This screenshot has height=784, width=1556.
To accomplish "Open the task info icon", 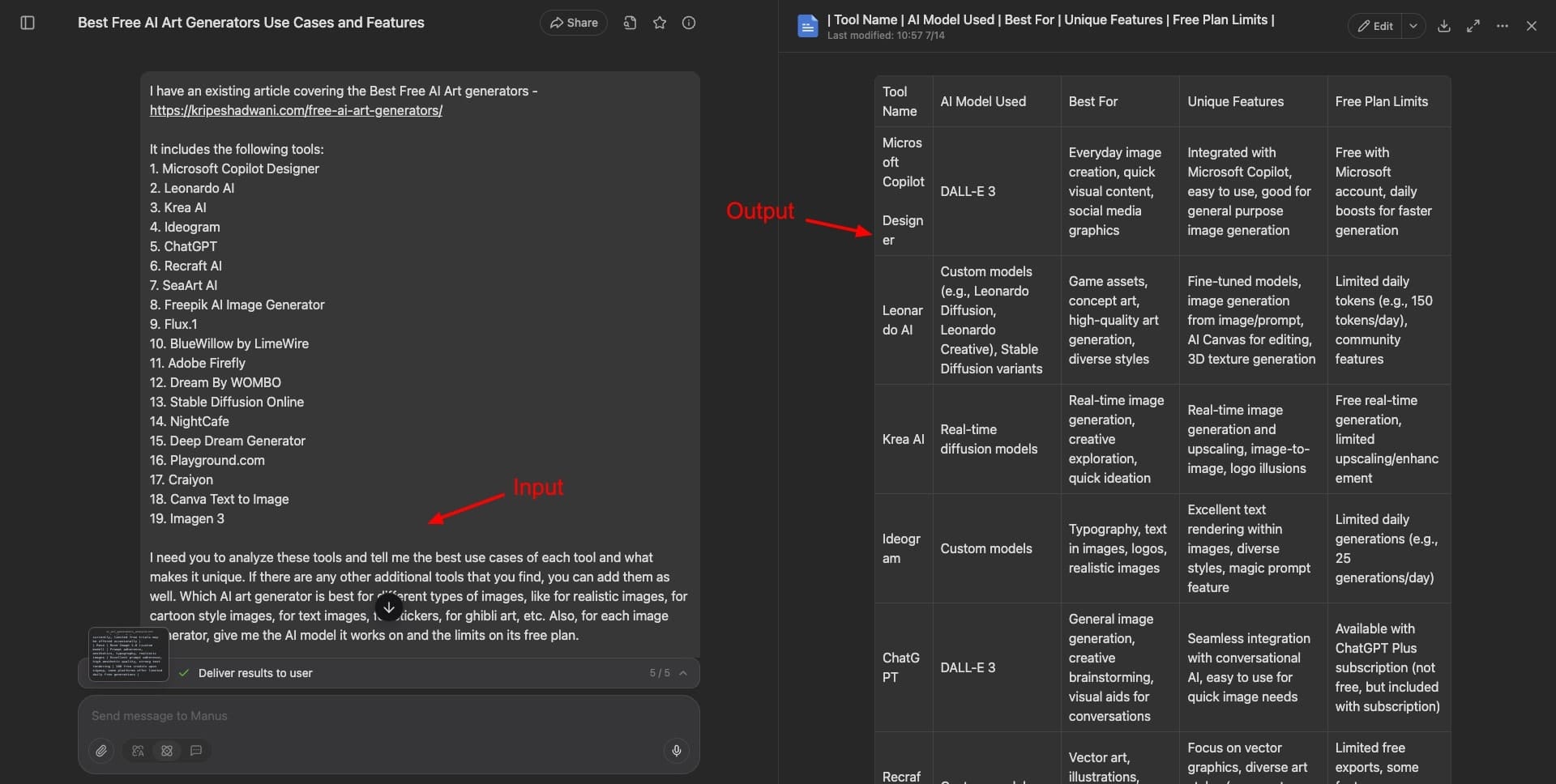I will 689,23.
